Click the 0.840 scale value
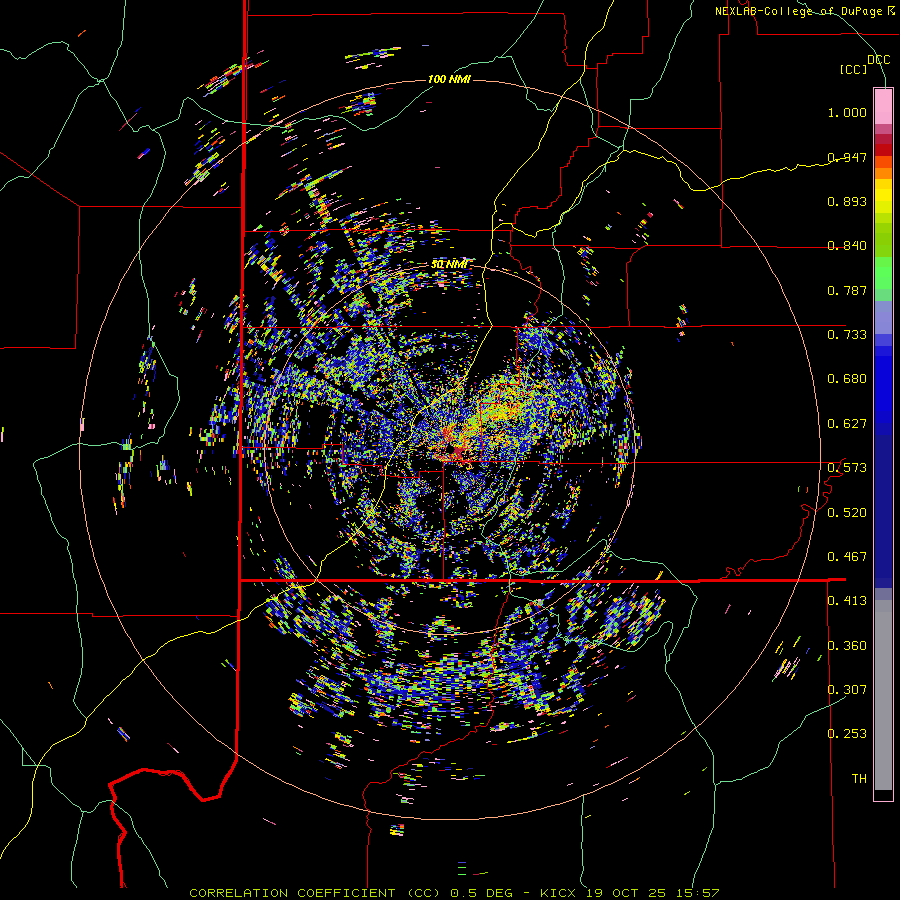The image size is (900, 900). [847, 246]
